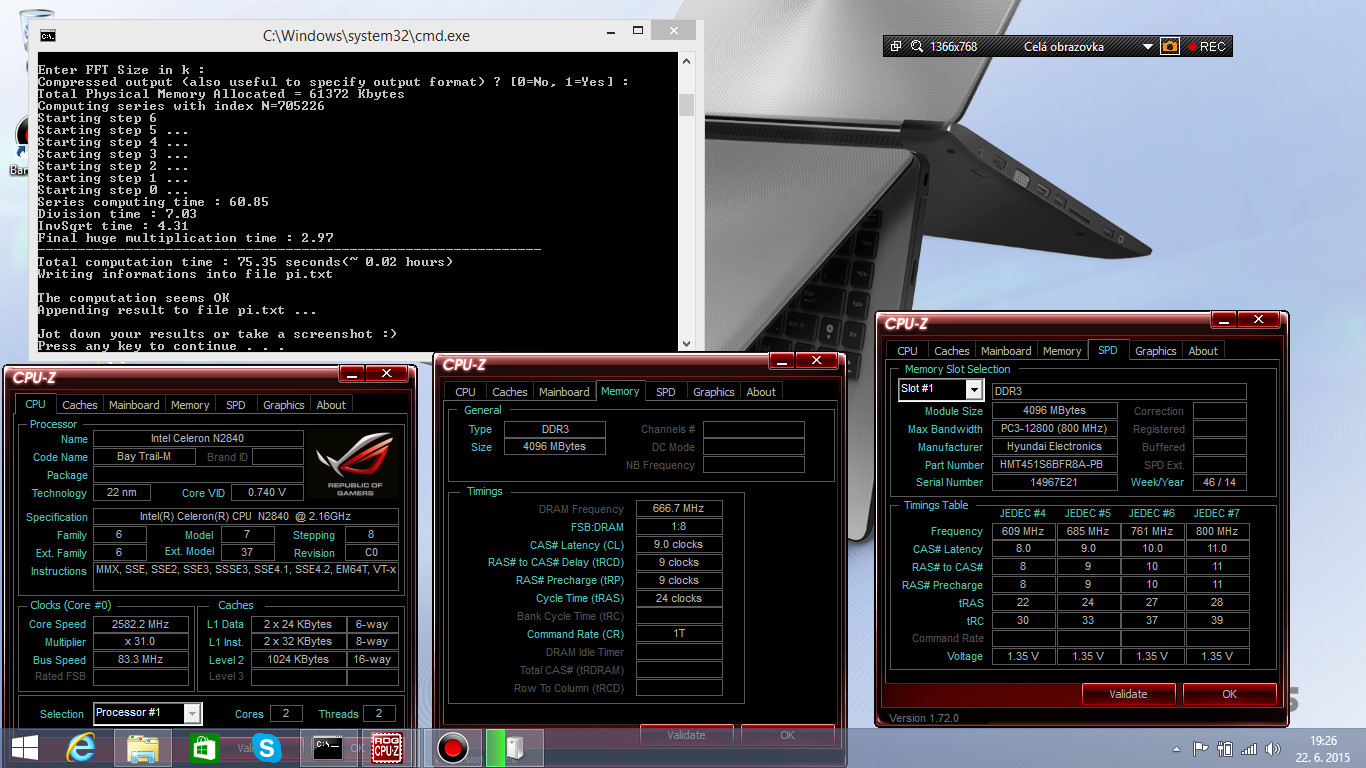Expand the Celá obrazovka capture mode dropdown
The height and width of the screenshot is (768, 1366).
[x=1148, y=46]
